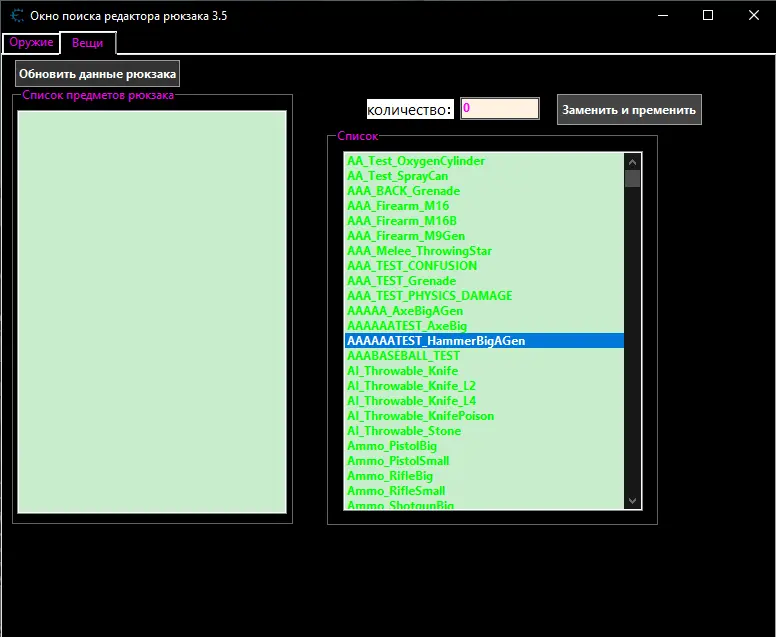Switch to the Оружие tab
Viewport: 776px width, 637px height.
click(x=30, y=43)
